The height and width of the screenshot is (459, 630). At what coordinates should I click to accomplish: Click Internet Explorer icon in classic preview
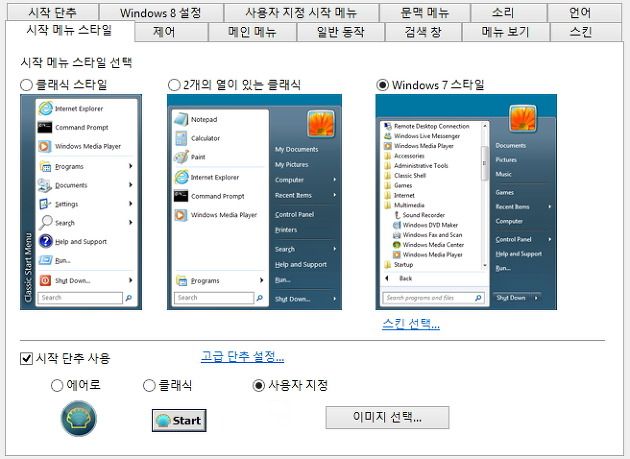[x=45, y=108]
